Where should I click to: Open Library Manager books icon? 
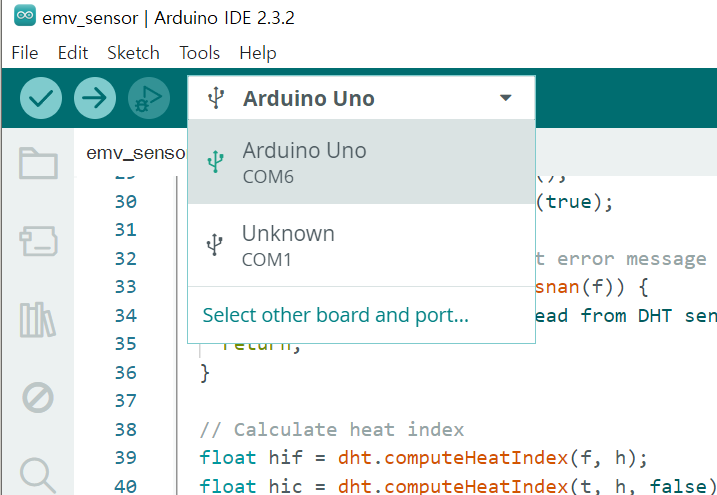38,319
